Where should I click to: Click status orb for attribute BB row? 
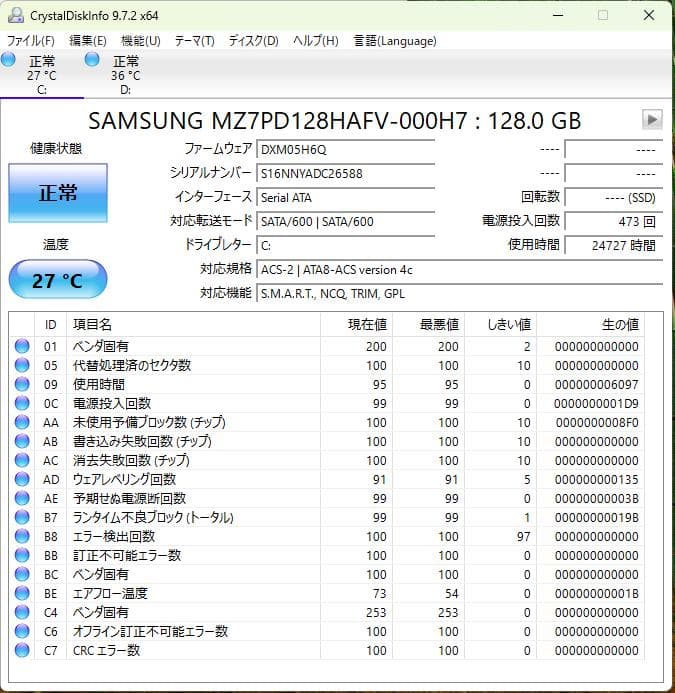pyautogui.click(x=22, y=555)
